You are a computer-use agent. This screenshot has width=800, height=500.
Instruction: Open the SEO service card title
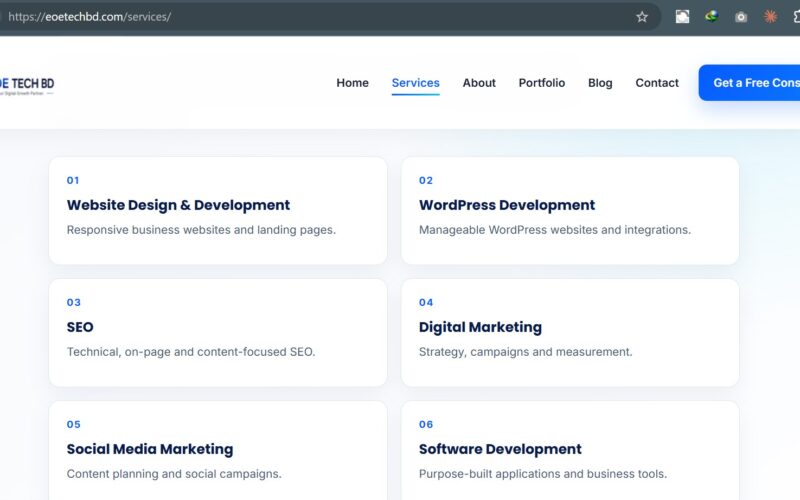pyautogui.click(x=80, y=327)
